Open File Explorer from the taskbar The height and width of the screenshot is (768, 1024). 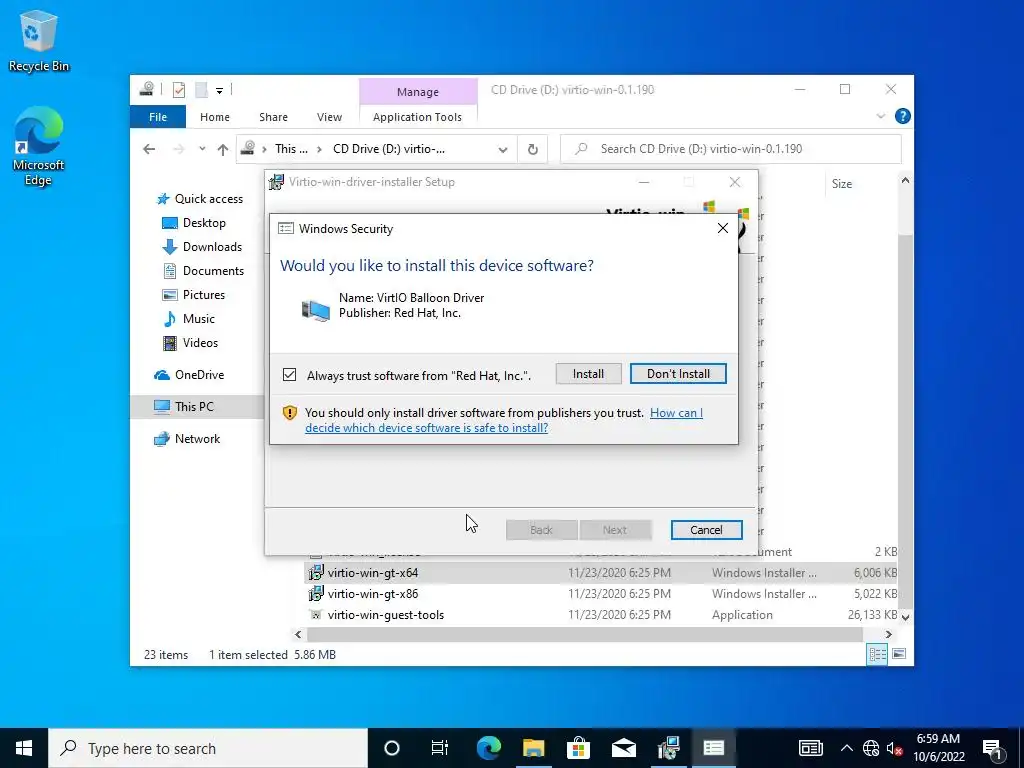coord(534,748)
